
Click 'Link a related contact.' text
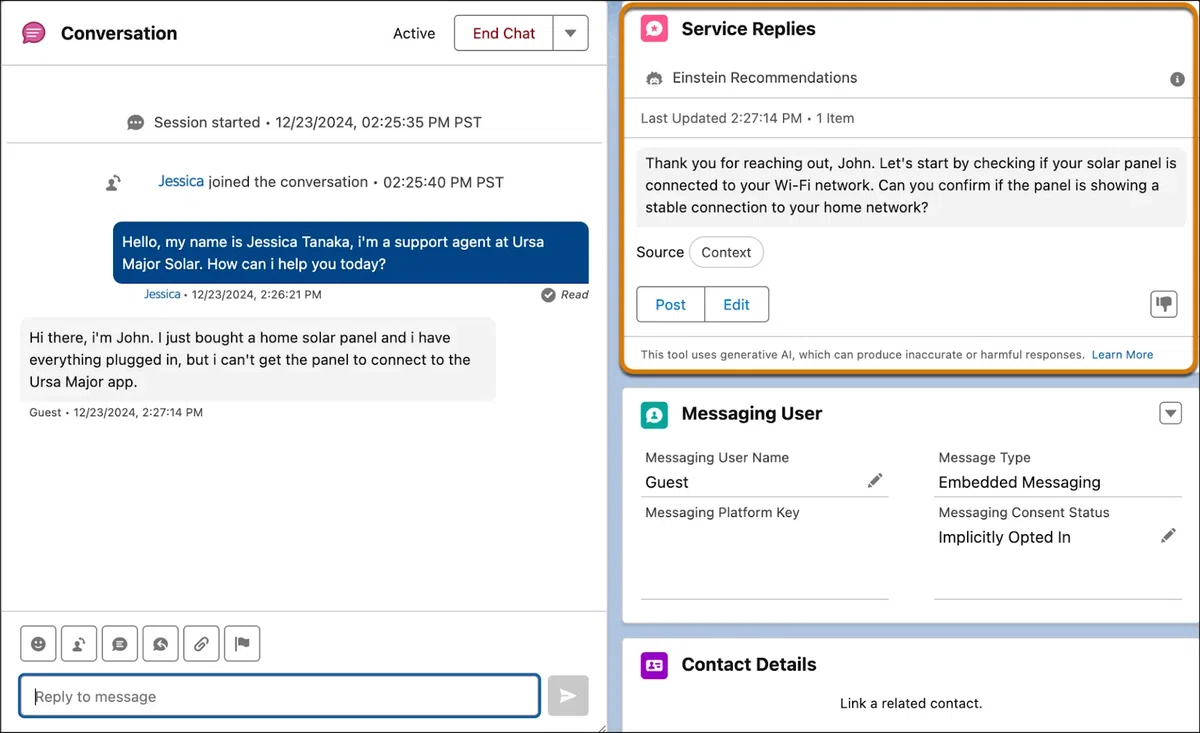coord(911,703)
